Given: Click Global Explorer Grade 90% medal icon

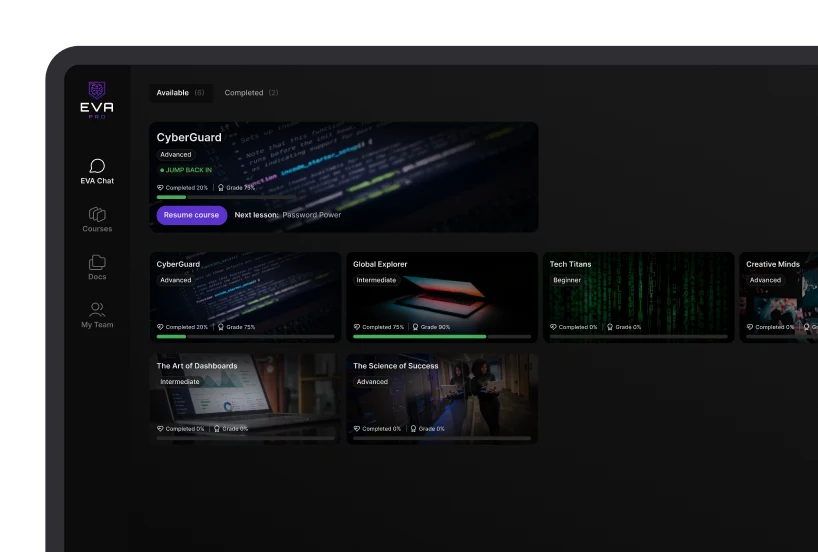Looking at the screenshot, I should click(415, 327).
